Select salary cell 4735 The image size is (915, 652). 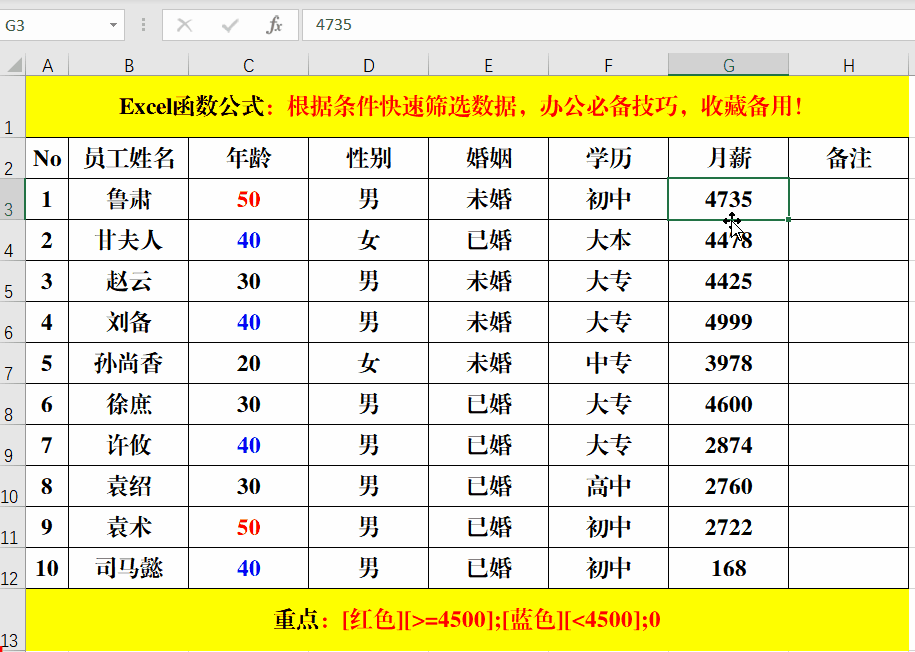click(728, 199)
